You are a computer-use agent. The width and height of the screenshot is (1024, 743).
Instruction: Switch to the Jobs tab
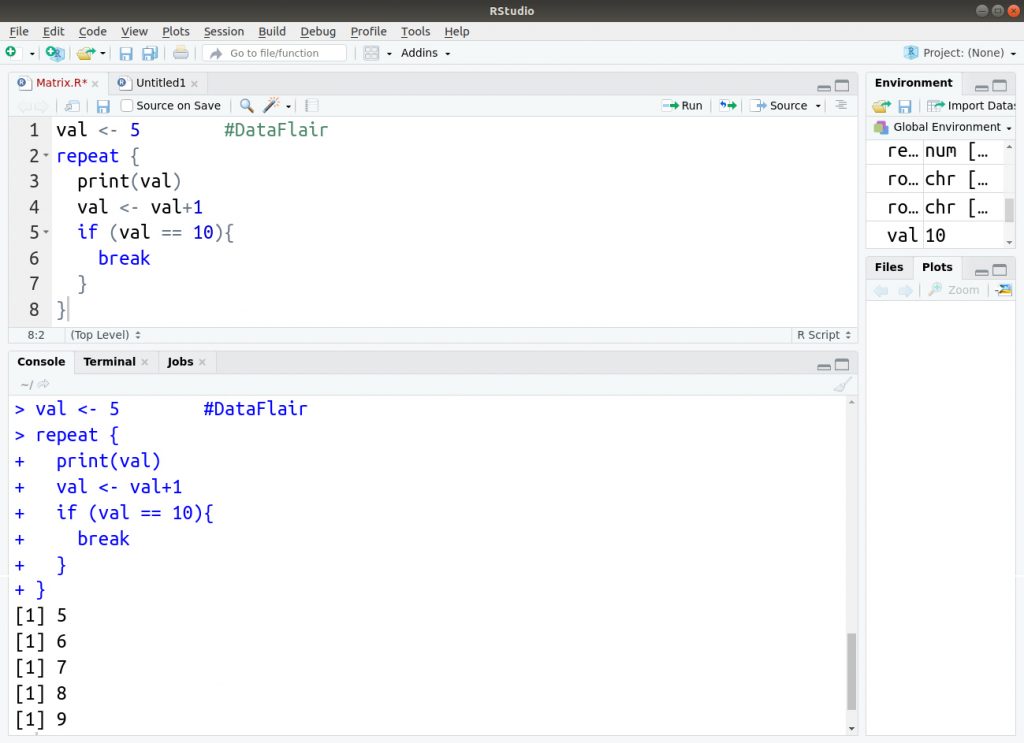180,362
